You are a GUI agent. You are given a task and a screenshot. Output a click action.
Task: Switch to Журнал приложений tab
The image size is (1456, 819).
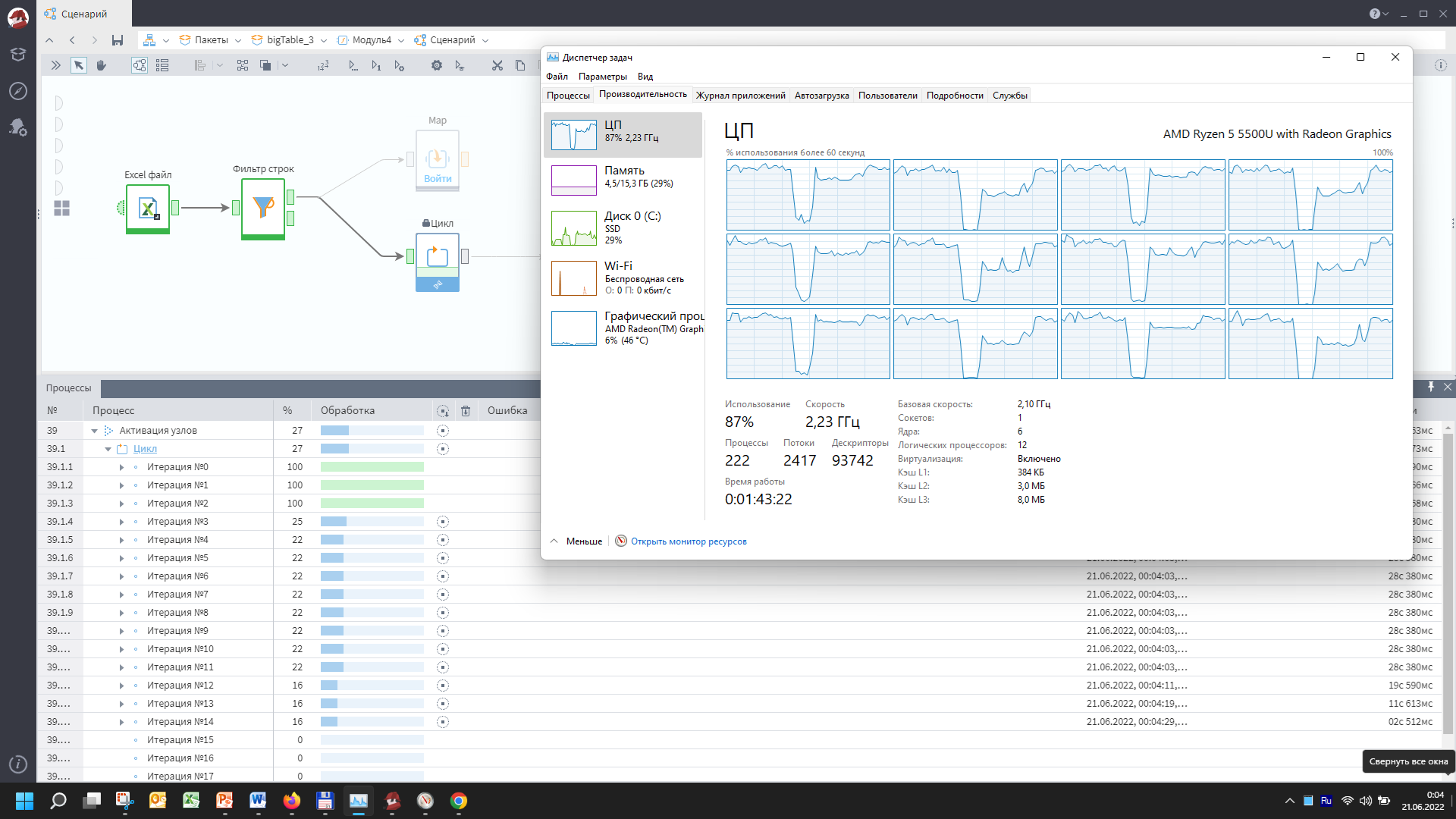(740, 96)
